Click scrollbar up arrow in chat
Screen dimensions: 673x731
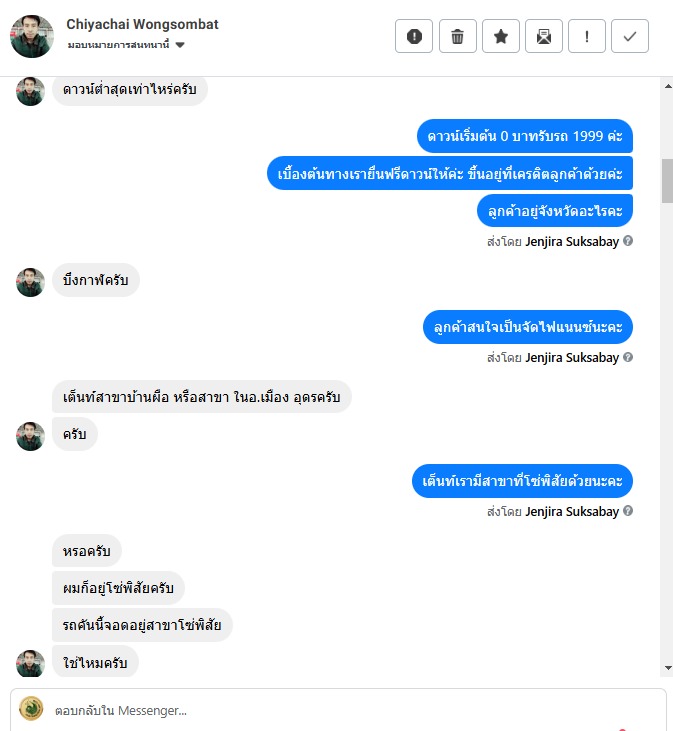668,86
